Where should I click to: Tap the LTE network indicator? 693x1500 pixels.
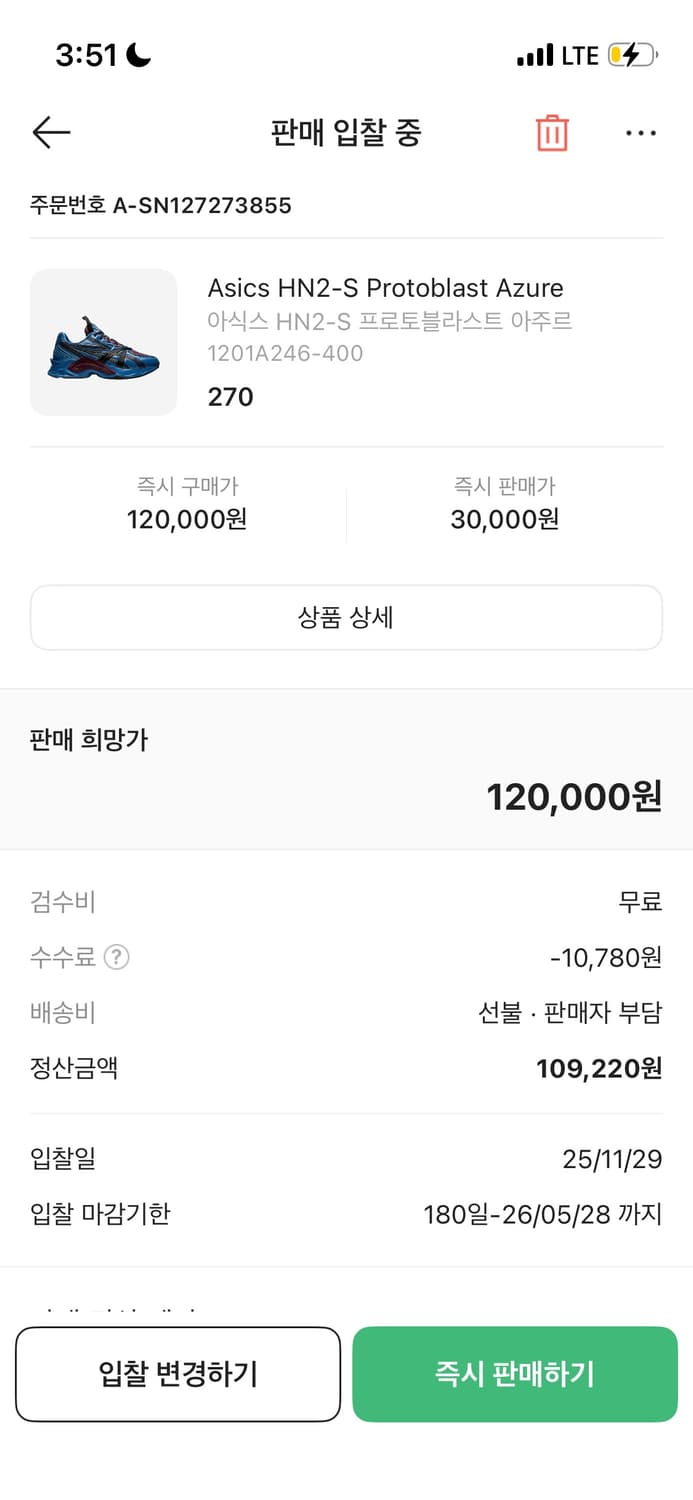click(x=580, y=56)
